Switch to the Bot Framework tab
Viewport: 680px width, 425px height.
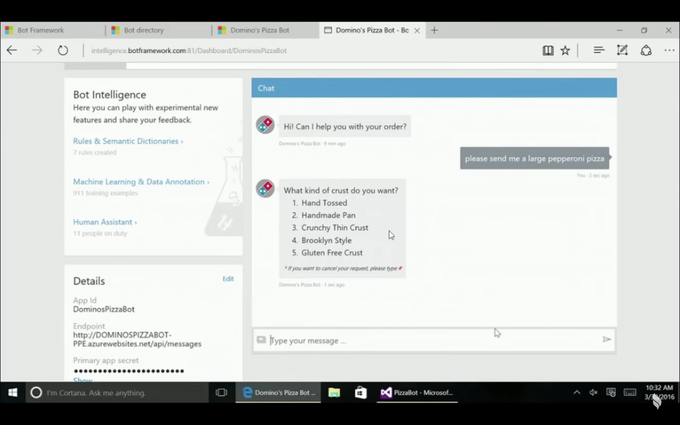tap(53, 30)
